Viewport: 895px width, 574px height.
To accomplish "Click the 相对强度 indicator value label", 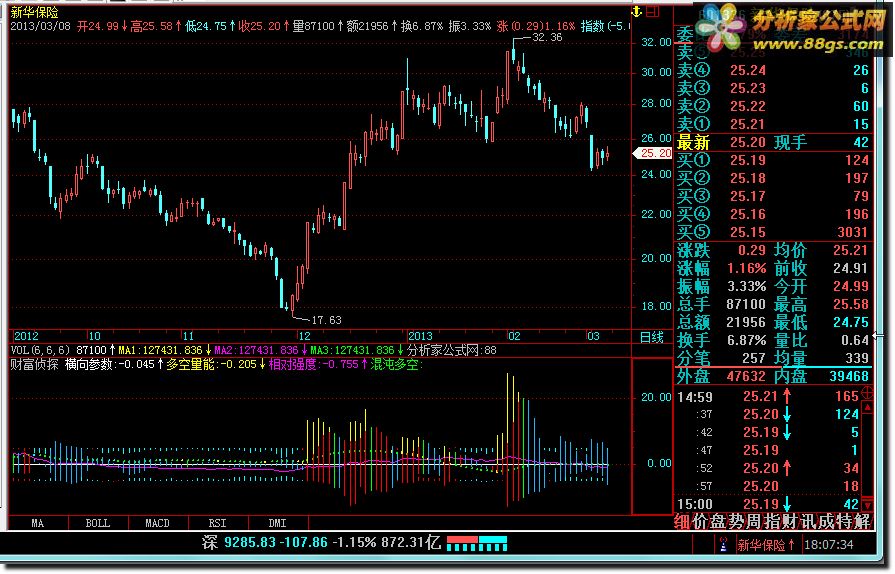I will click(x=313, y=365).
